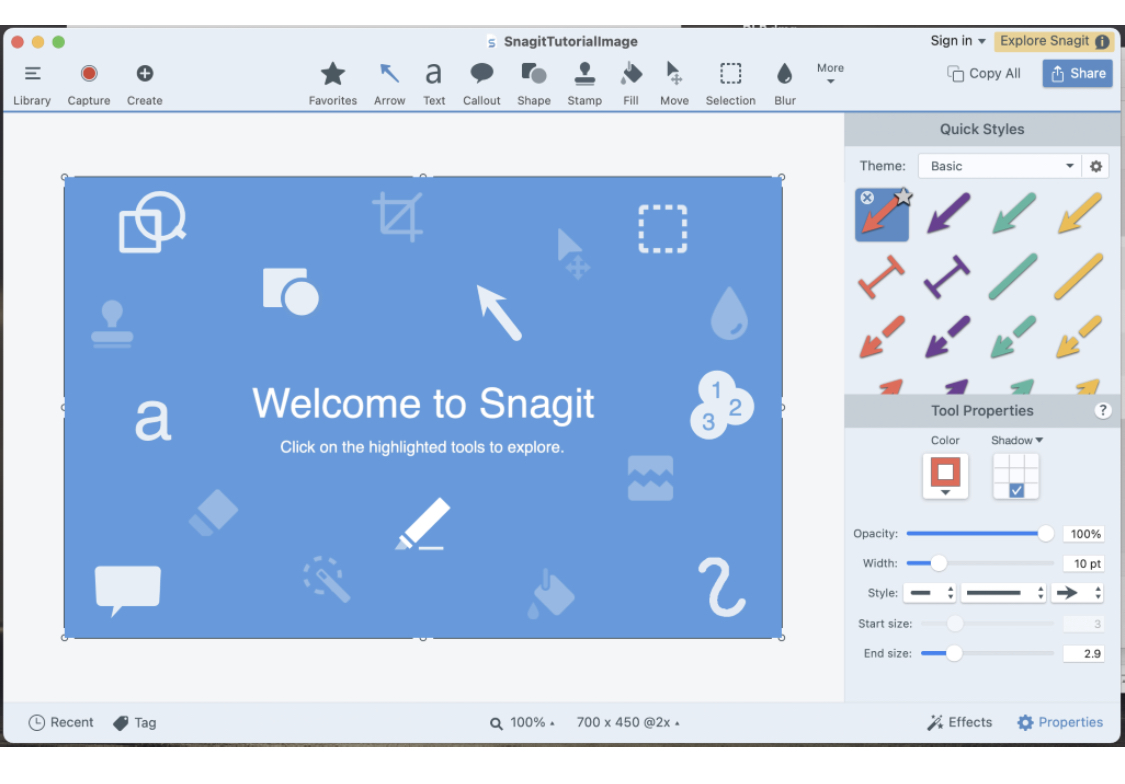Screen dimensions: 1125x784
Task: Select the Callout tool
Action: tap(481, 84)
